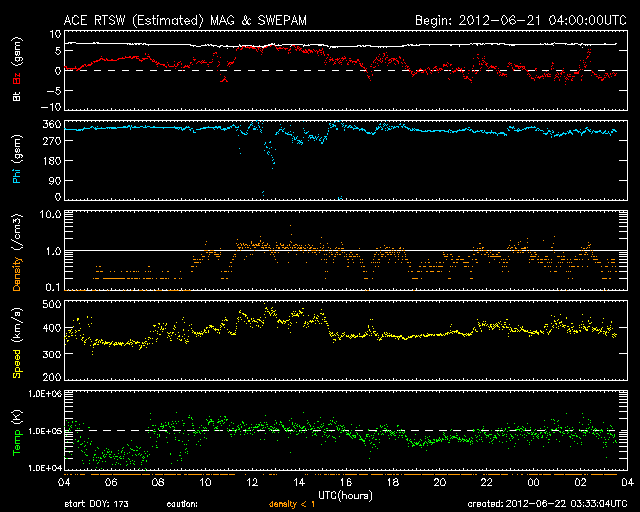Click the '20' hour label on the time axis
Screen dimensions: 640x512
point(440,482)
